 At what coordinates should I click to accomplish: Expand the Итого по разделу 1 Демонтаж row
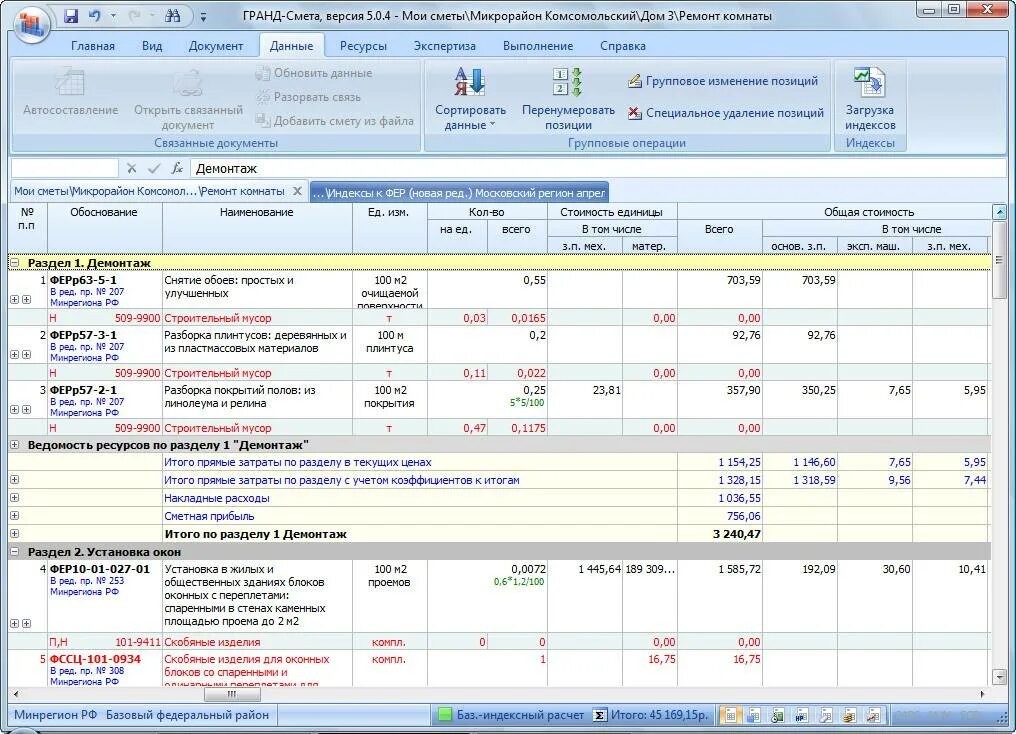14,534
